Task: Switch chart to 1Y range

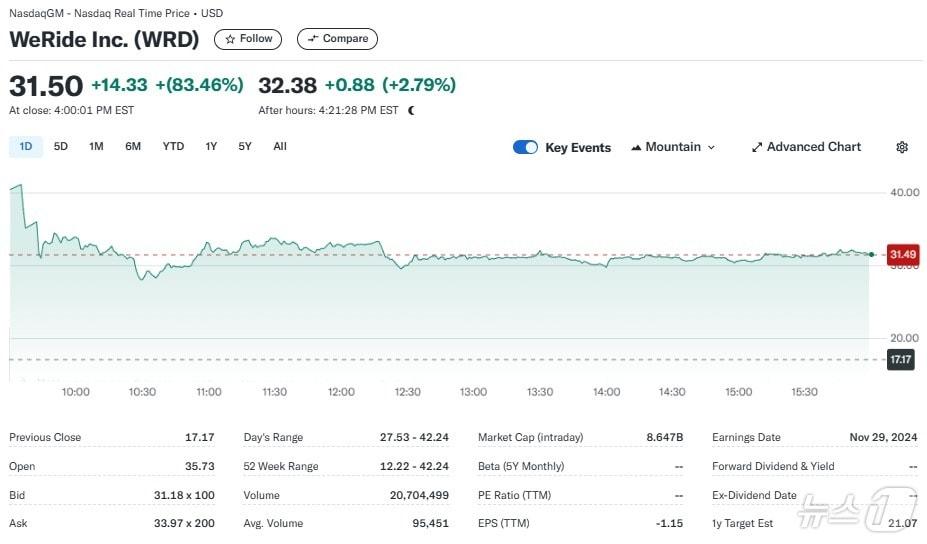Action: click(x=211, y=146)
